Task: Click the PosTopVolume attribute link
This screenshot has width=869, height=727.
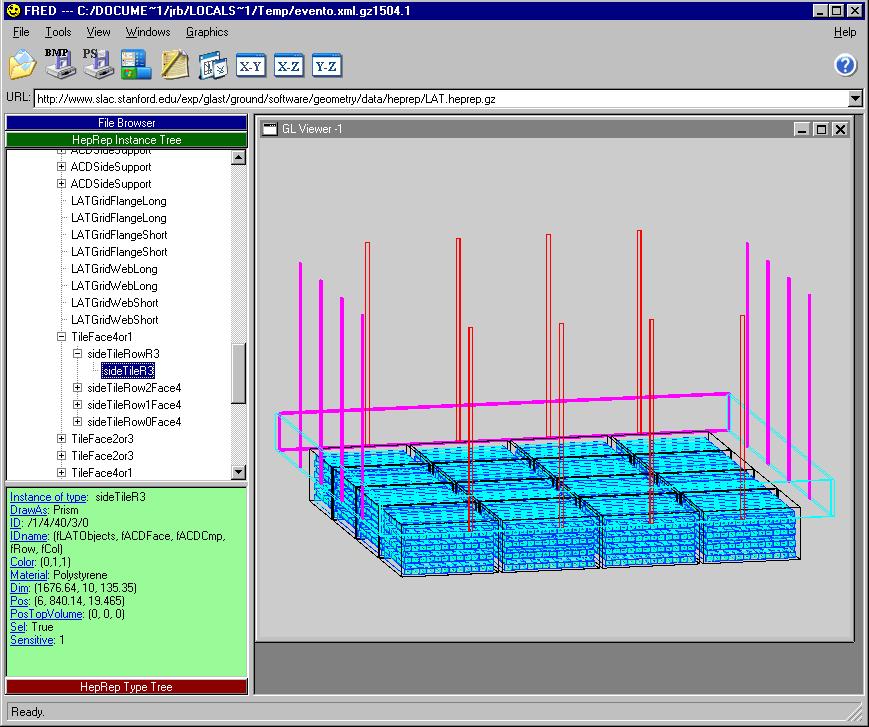Action: coord(47,614)
